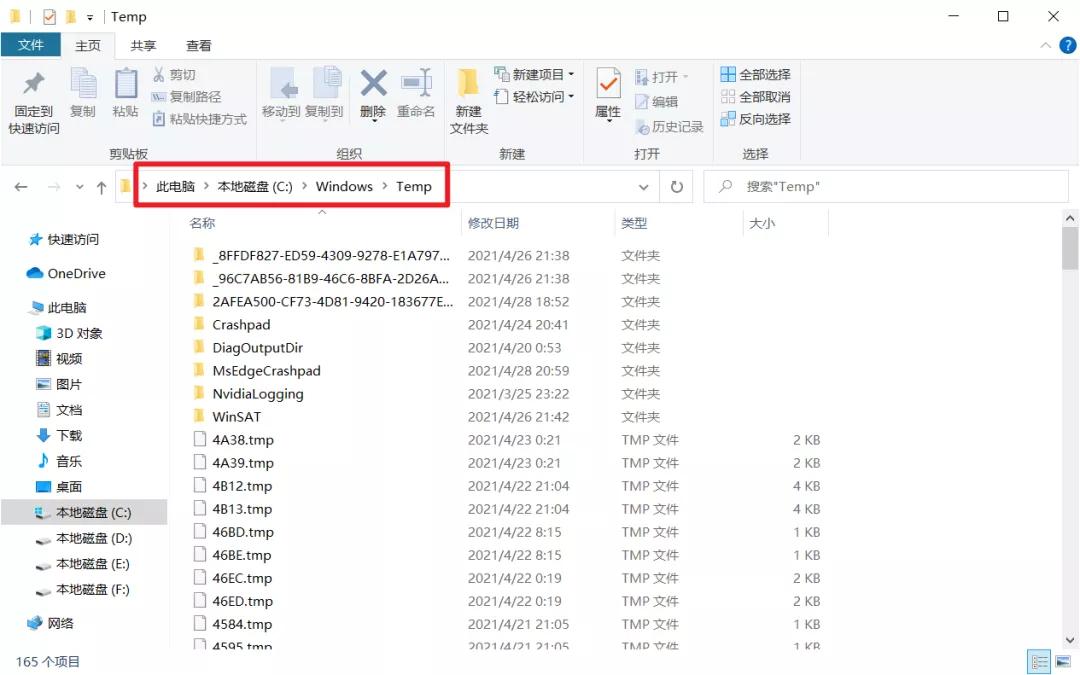Switch to the 查看 (View) ribbon tab
The width and height of the screenshot is (1080, 675).
(197, 44)
